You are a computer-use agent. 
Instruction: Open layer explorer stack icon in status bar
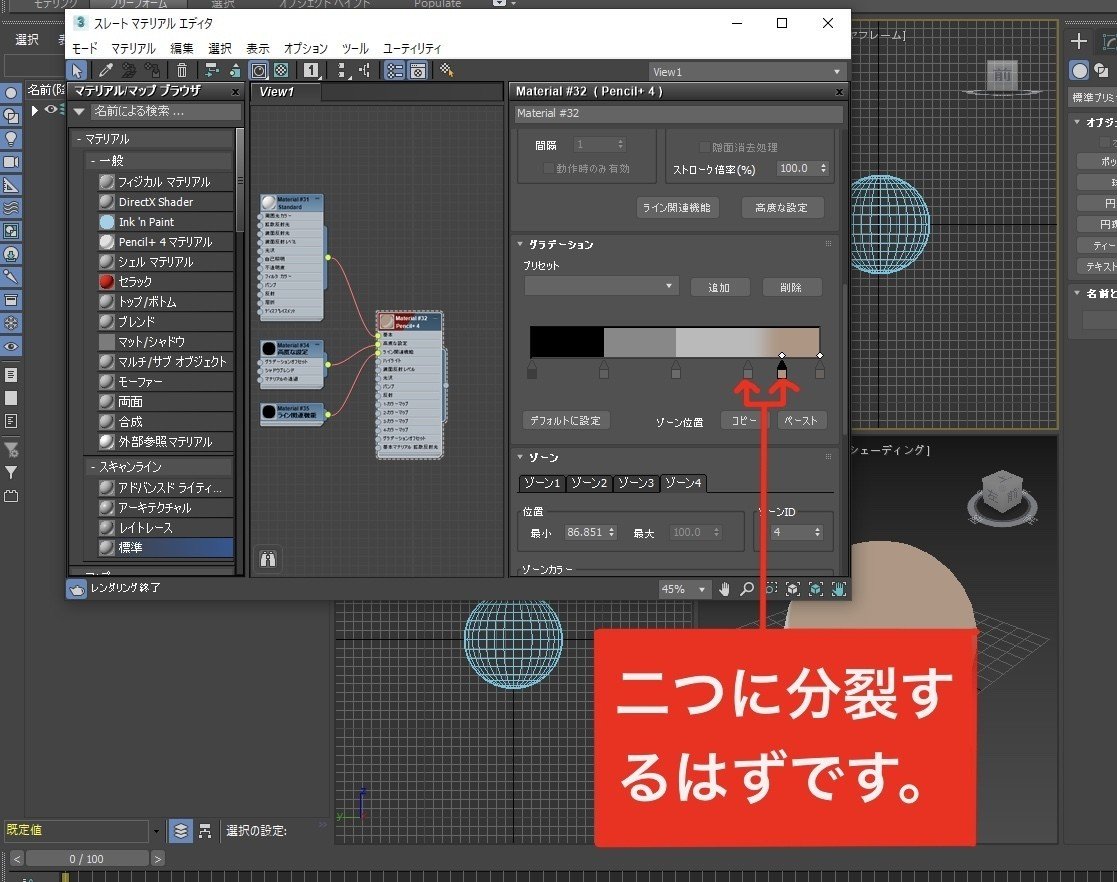(x=181, y=831)
